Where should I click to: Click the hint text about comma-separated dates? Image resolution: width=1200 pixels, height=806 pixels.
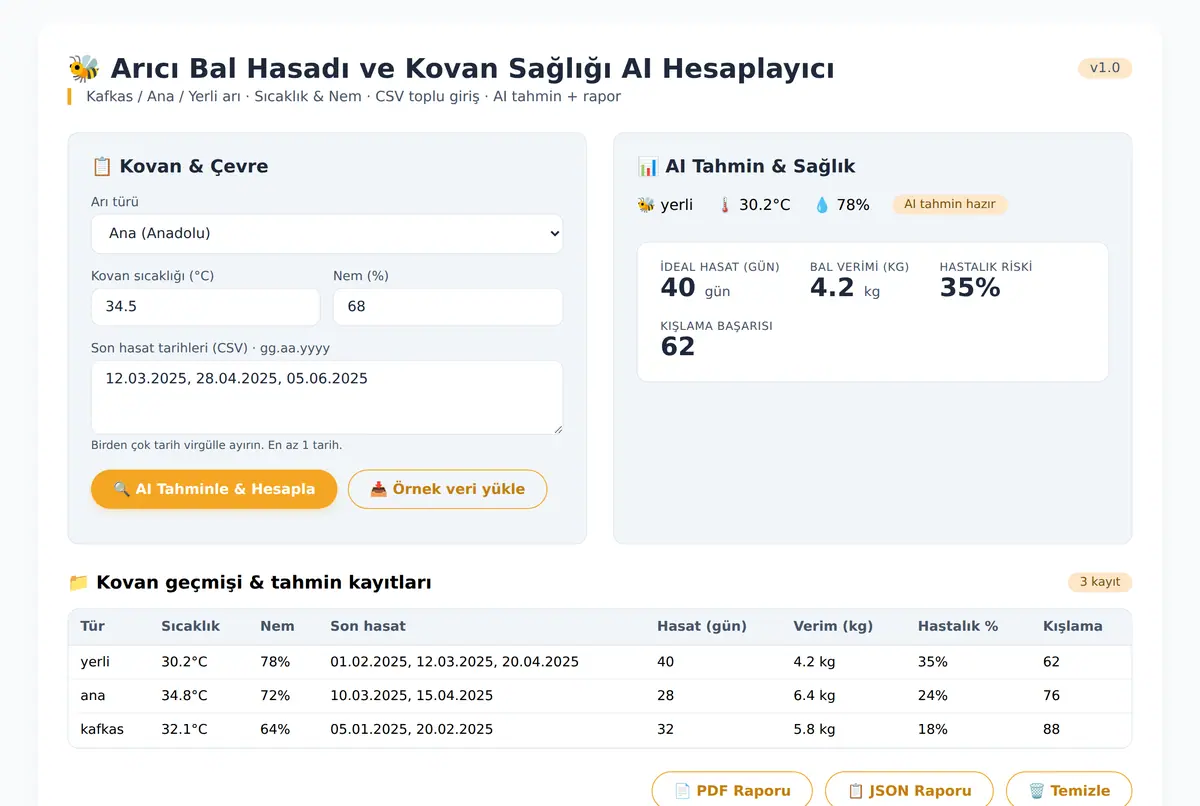coord(217,445)
